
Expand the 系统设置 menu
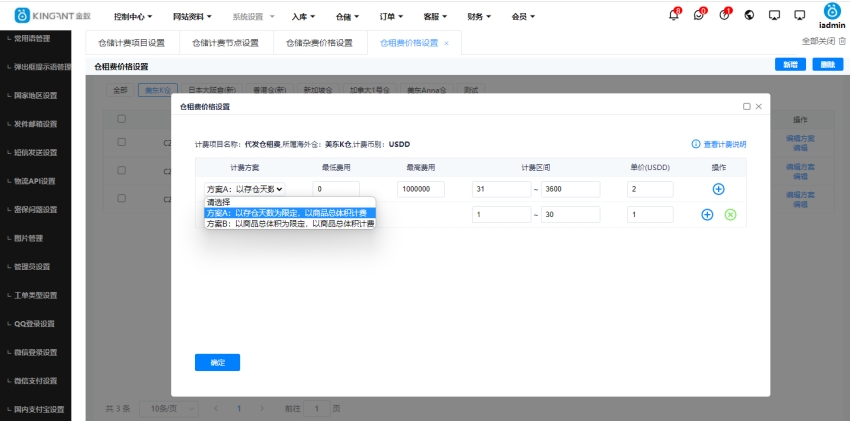(x=253, y=17)
